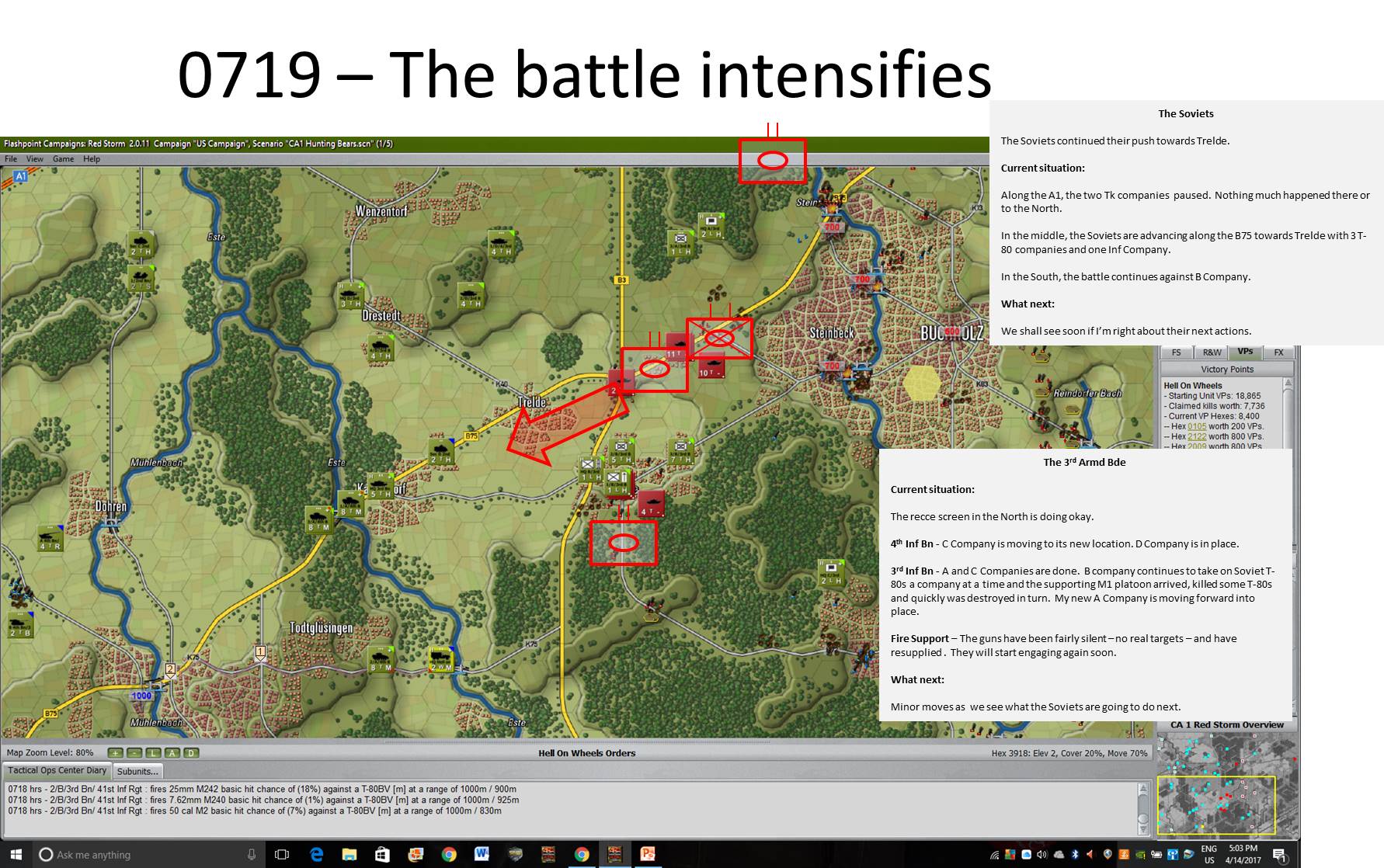
Task: Click the A map button beside zoom controls
Action: [172, 753]
